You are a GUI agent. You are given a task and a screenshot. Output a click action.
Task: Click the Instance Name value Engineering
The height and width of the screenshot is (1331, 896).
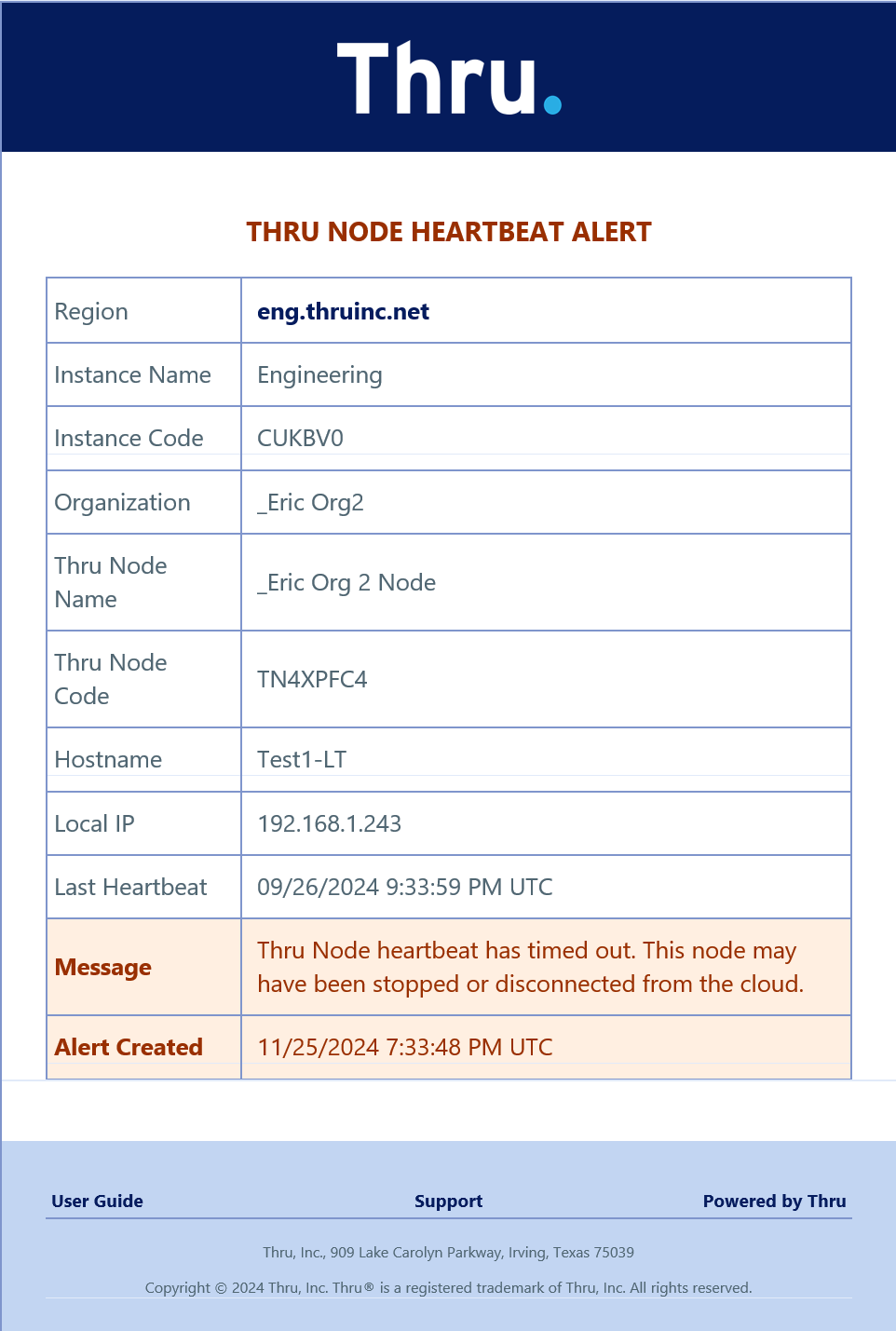319,374
